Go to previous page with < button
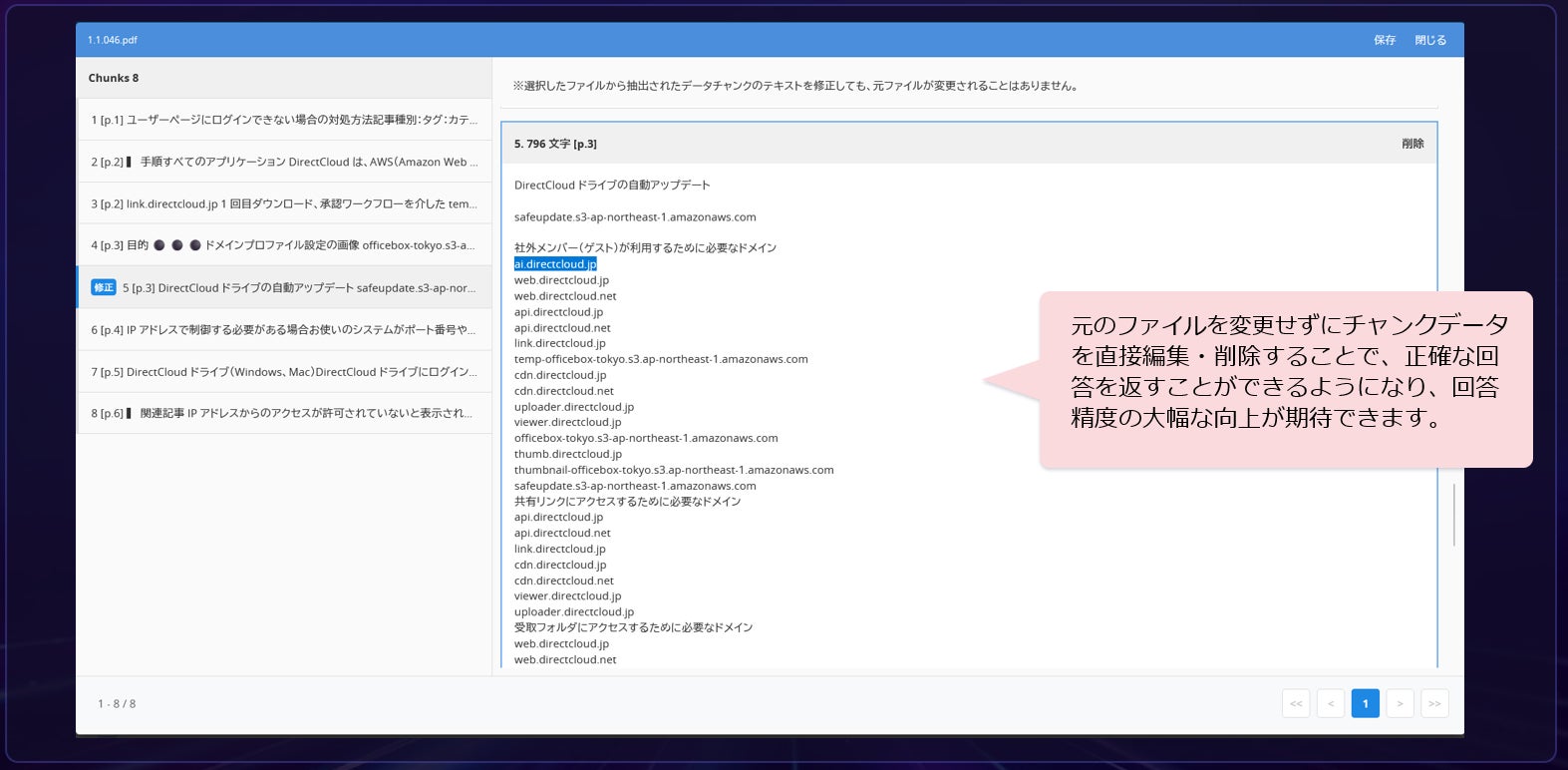The width and height of the screenshot is (1568, 770). pos(1331,703)
